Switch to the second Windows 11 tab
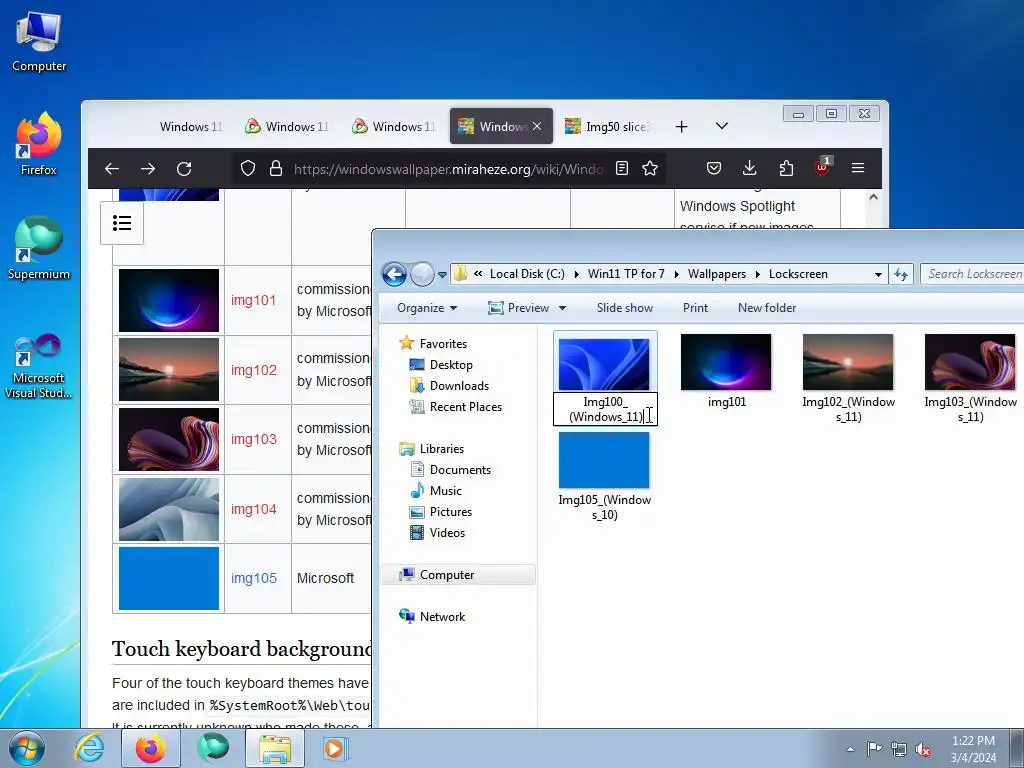Screen dimensions: 1024x768 pos(286,127)
